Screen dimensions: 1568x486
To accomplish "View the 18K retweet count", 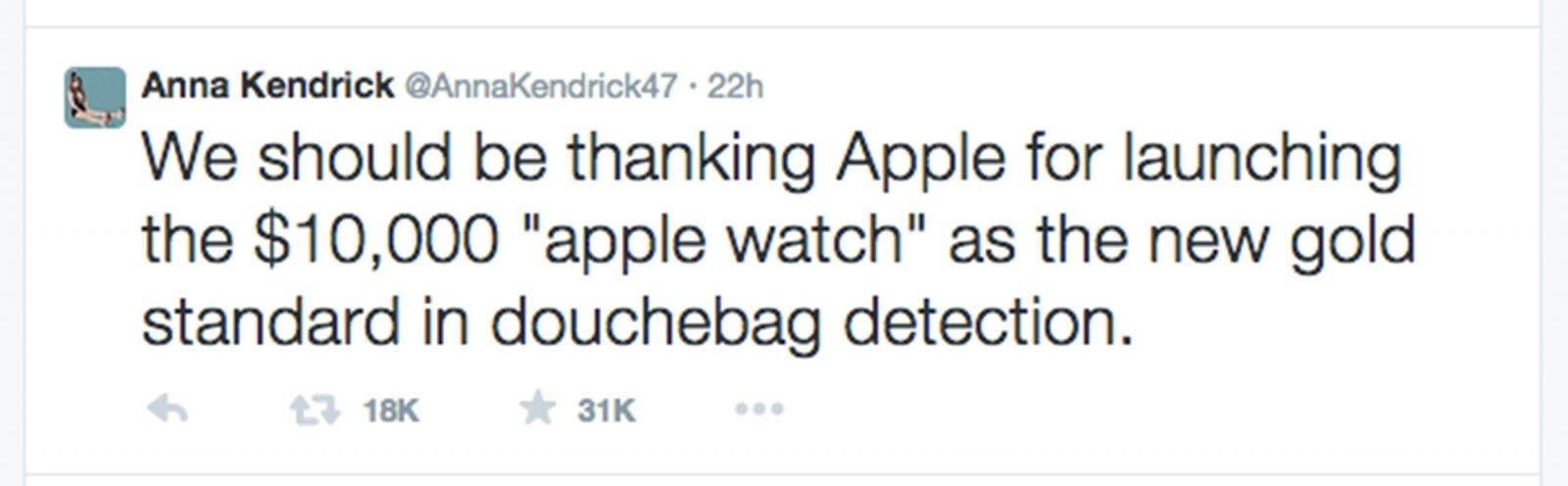I will pos(390,411).
